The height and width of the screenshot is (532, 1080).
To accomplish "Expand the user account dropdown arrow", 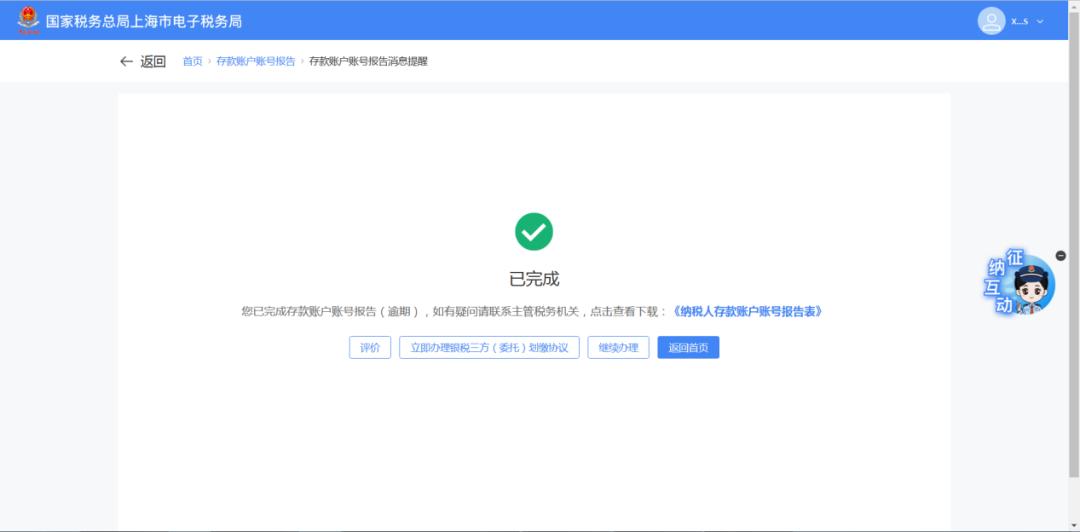I will tap(1040, 21).
